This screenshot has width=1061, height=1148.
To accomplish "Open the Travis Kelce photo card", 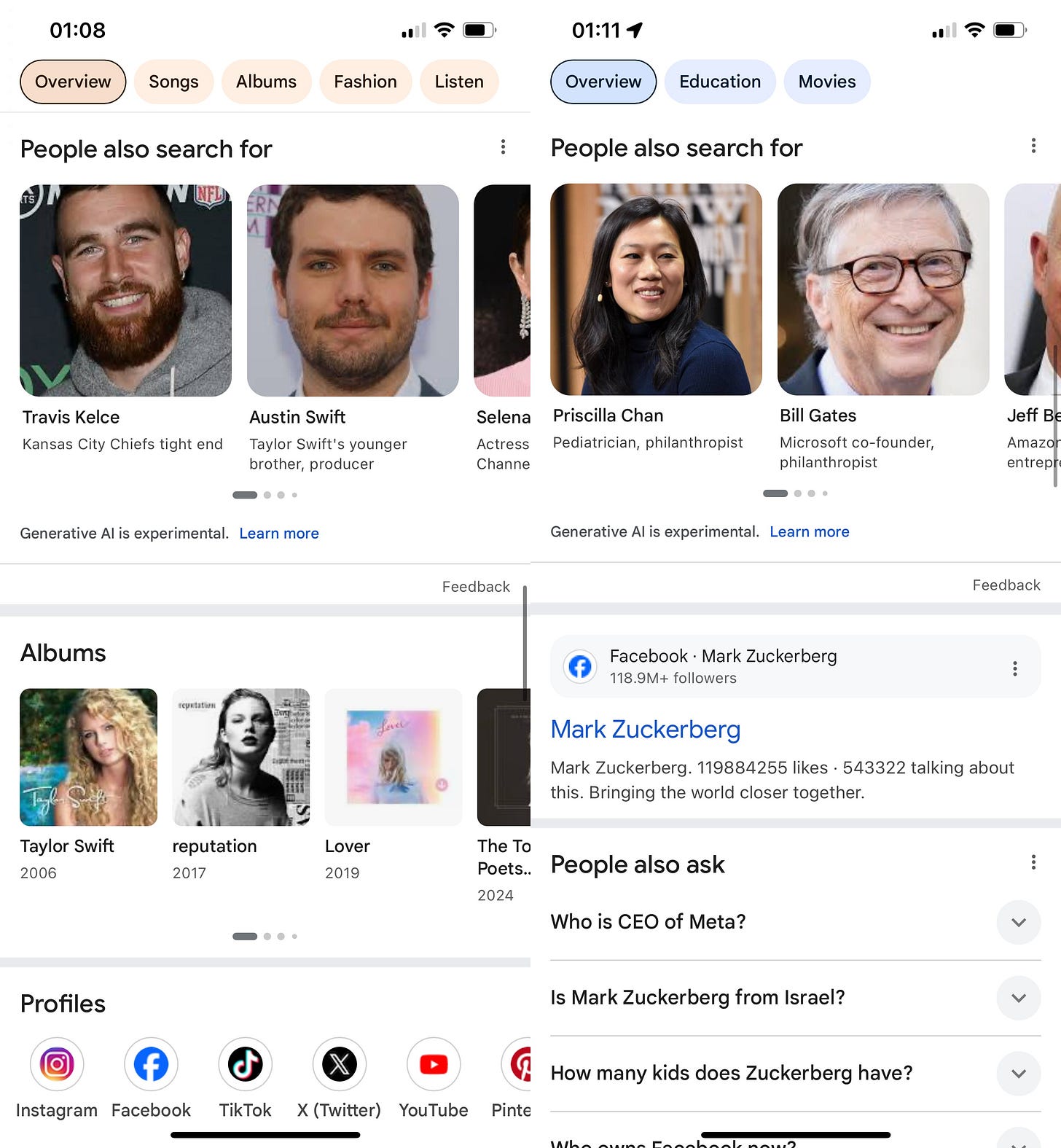I will [125, 290].
